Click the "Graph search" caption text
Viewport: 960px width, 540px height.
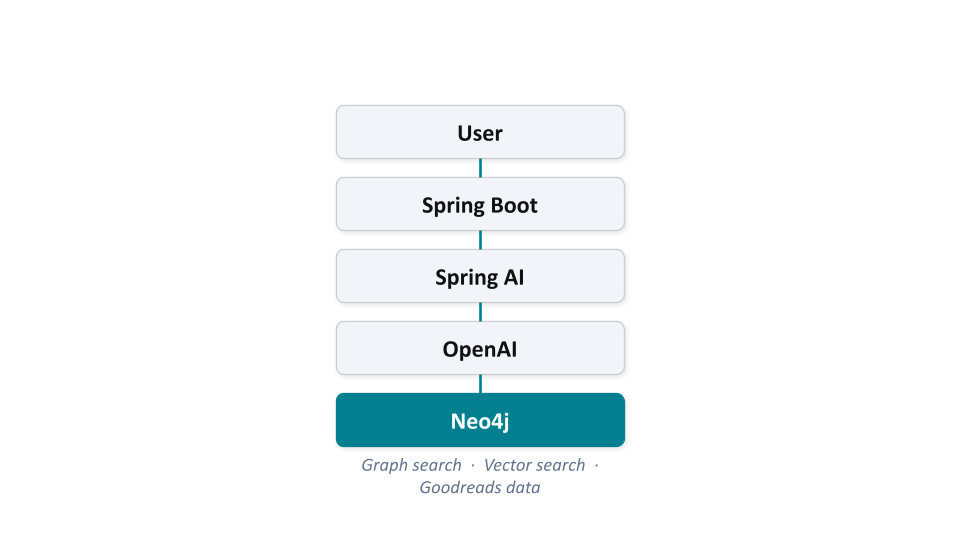(411, 465)
